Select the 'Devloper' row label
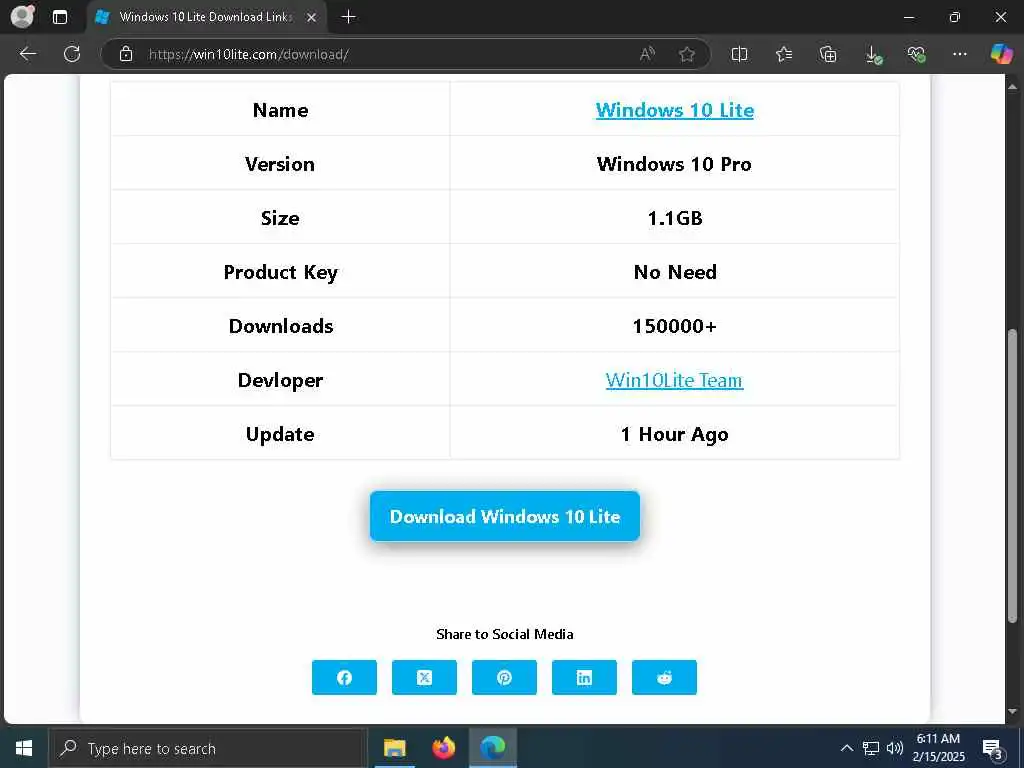The width and height of the screenshot is (1024, 768). point(280,380)
